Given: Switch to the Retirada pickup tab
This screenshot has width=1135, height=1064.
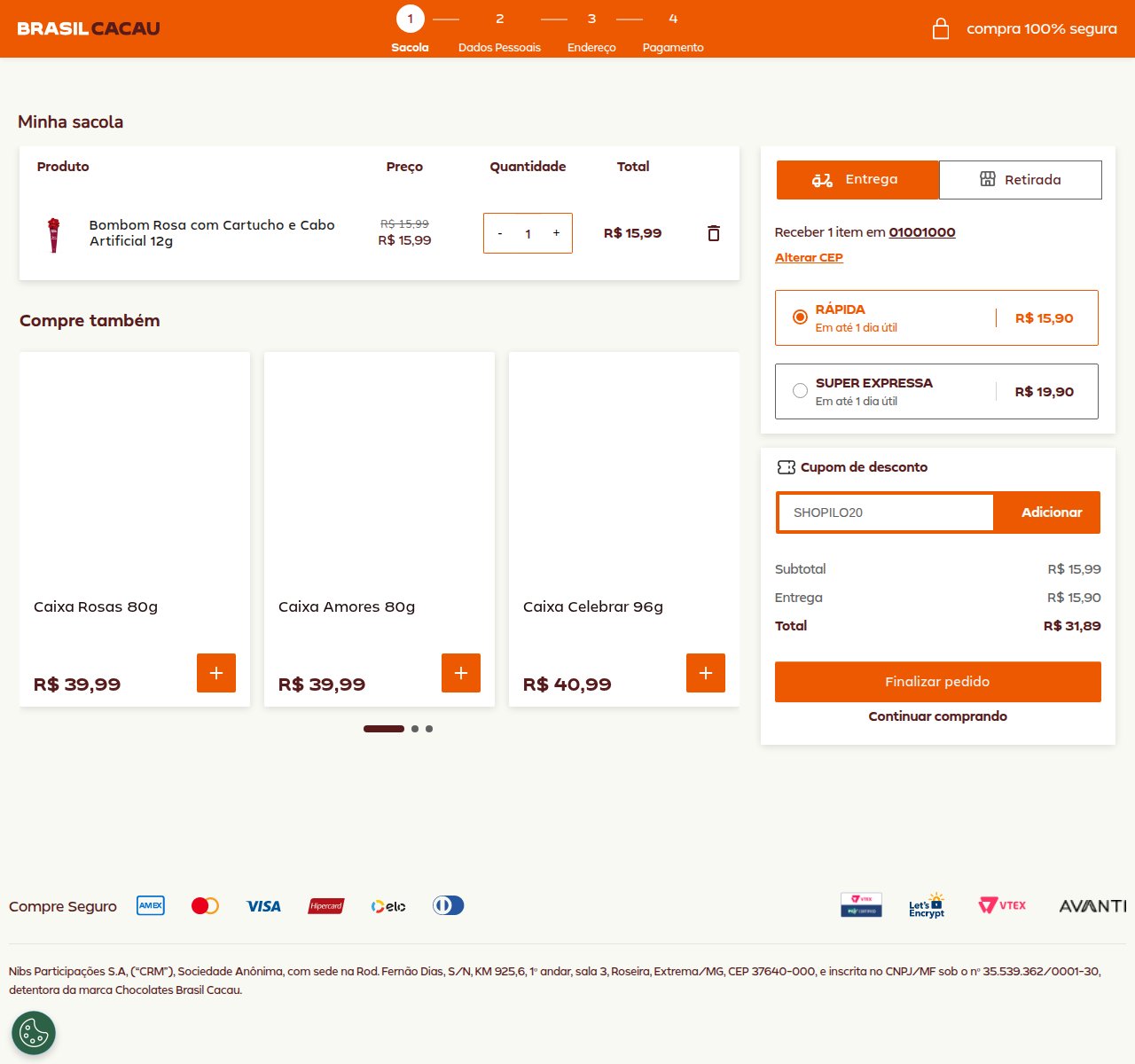Looking at the screenshot, I should click(1021, 180).
